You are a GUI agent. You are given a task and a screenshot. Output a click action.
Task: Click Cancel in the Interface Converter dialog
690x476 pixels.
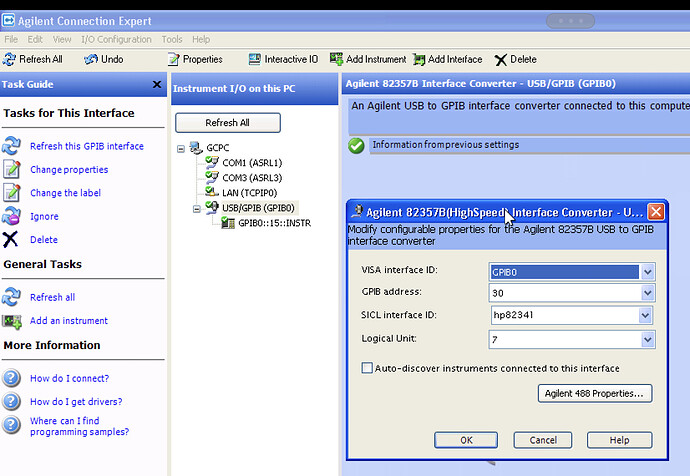(543, 440)
